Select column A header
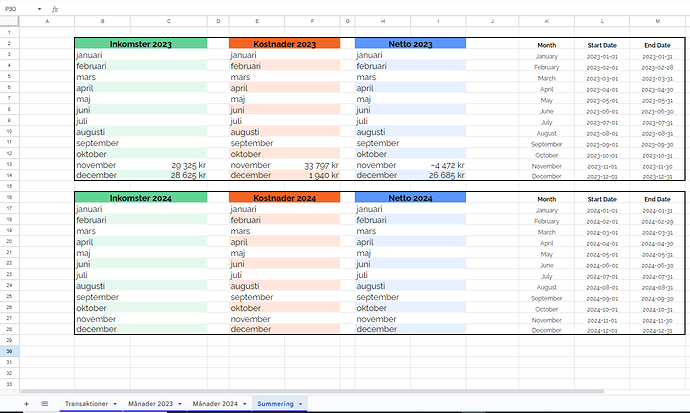 coord(46,20)
